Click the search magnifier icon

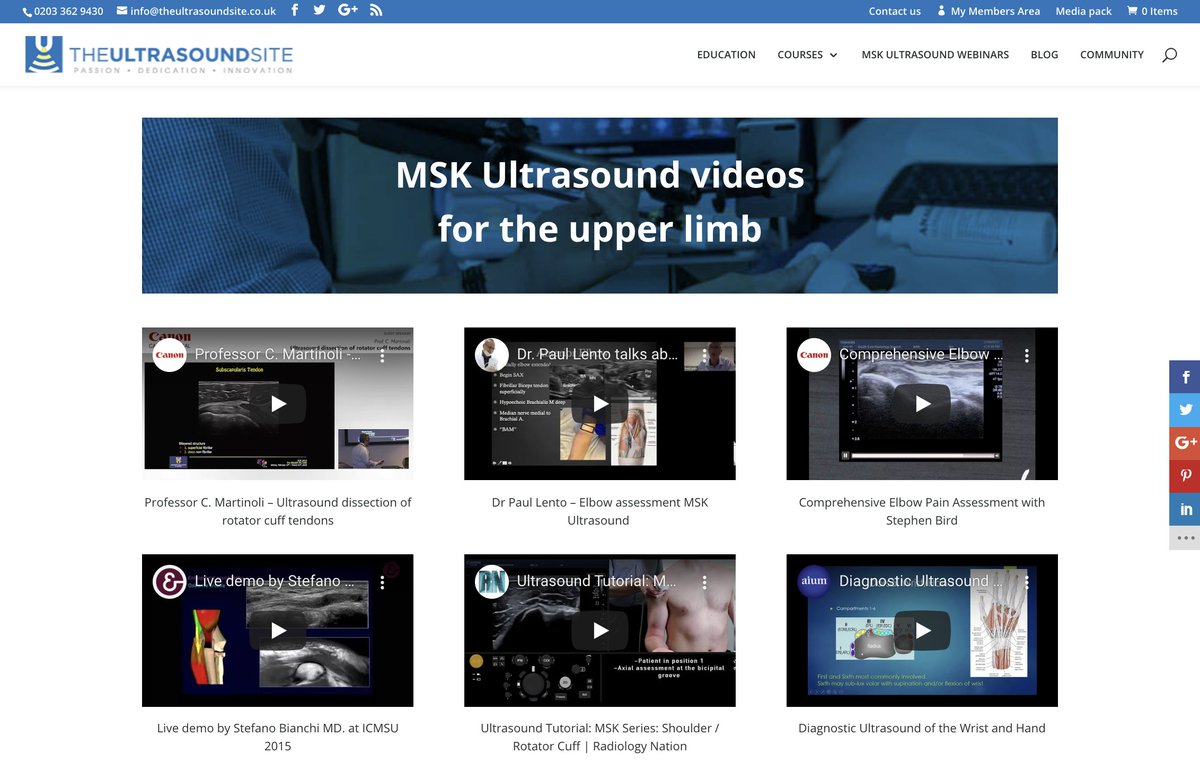pyautogui.click(x=1169, y=55)
